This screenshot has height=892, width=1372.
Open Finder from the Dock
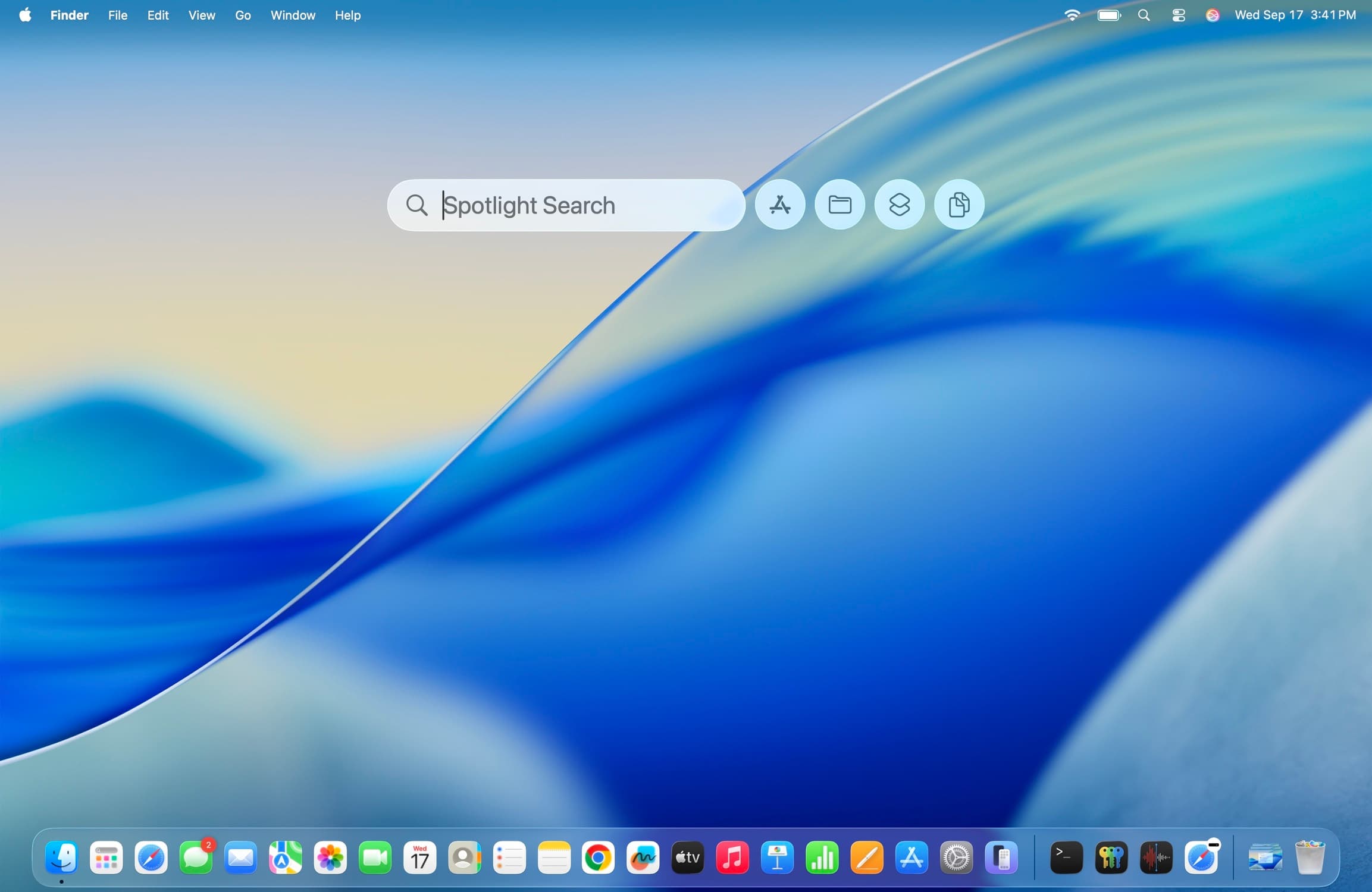click(x=61, y=858)
